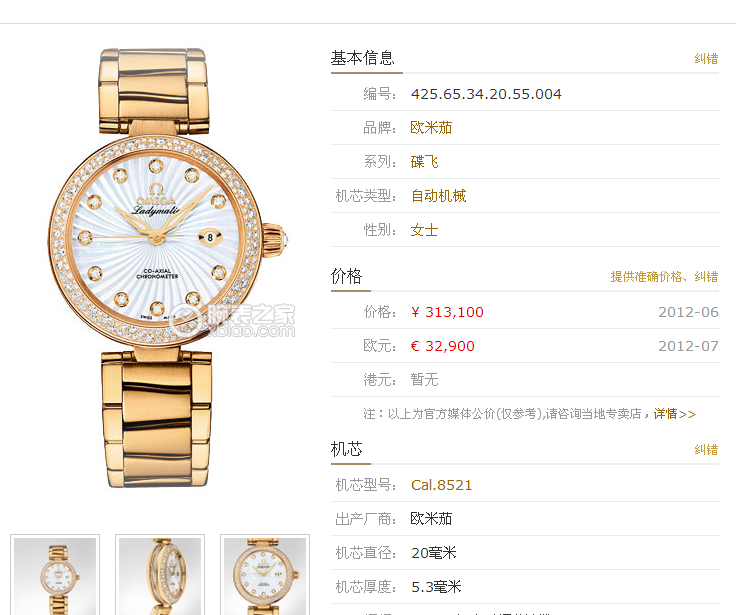Screen dimensions: 736x615
Task: Click the 女士 gender link
Action: [x=424, y=230]
